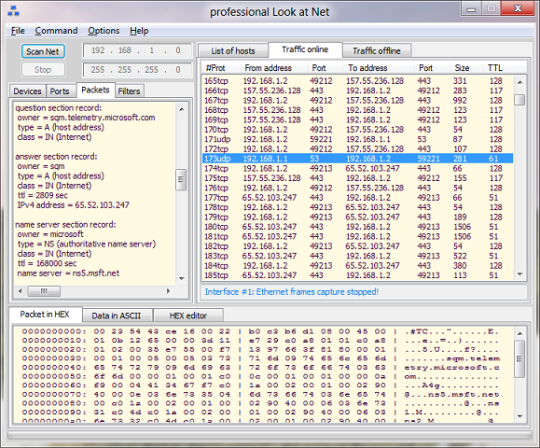Image resolution: width=540 pixels, height=448 pixels.
Task: Click the Look at Net app icon
Action: (x=13, y=11)
